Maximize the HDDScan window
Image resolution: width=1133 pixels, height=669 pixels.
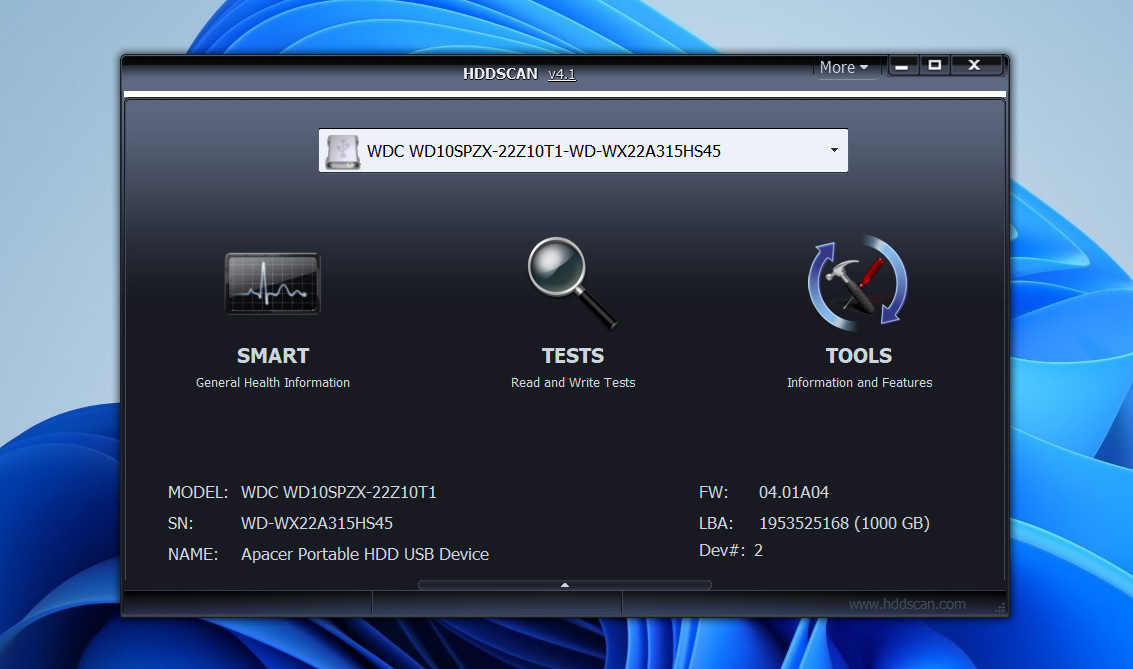pos(935,66)
